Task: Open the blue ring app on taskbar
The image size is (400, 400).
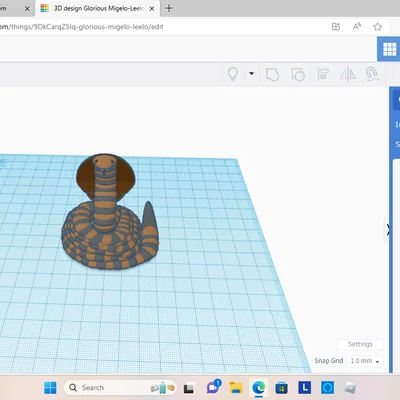Action: coord(327,388)
